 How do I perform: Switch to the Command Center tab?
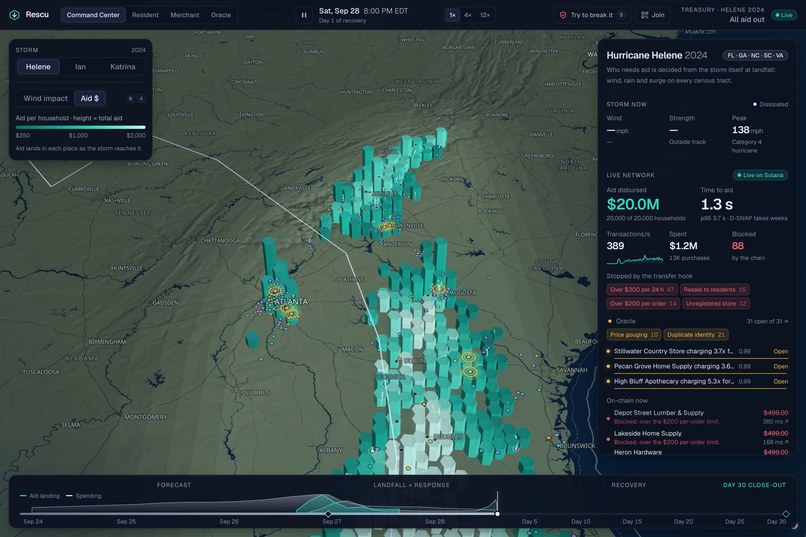point(93,15)
